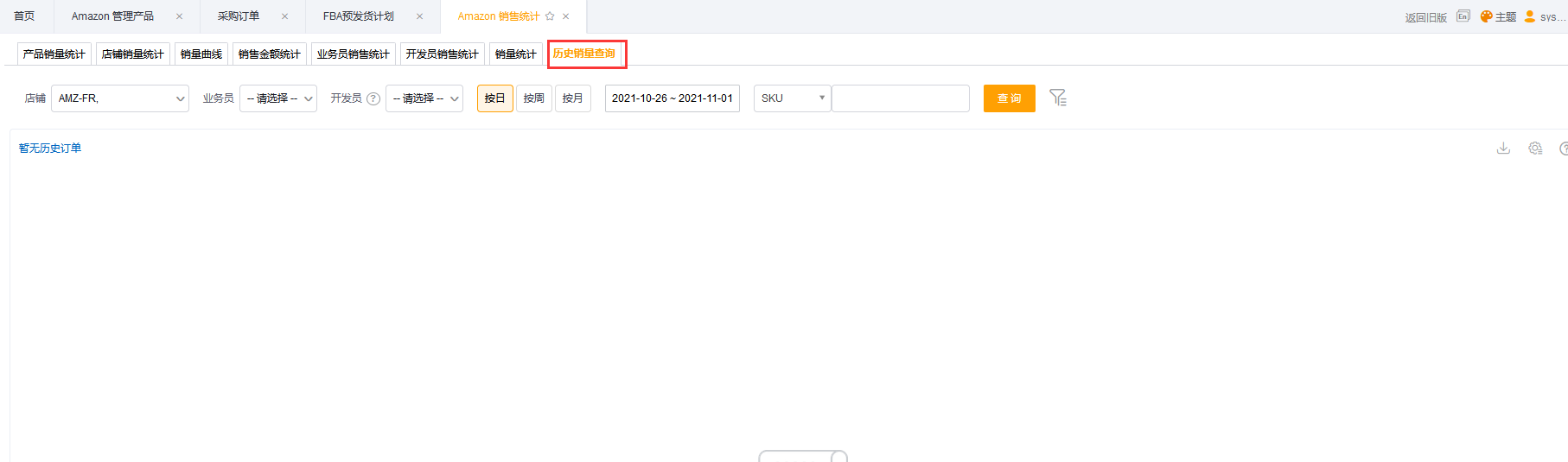Switch to 按周 weekly view
Viewport: 1568px width, 462px height.
[x=534, y=98]
